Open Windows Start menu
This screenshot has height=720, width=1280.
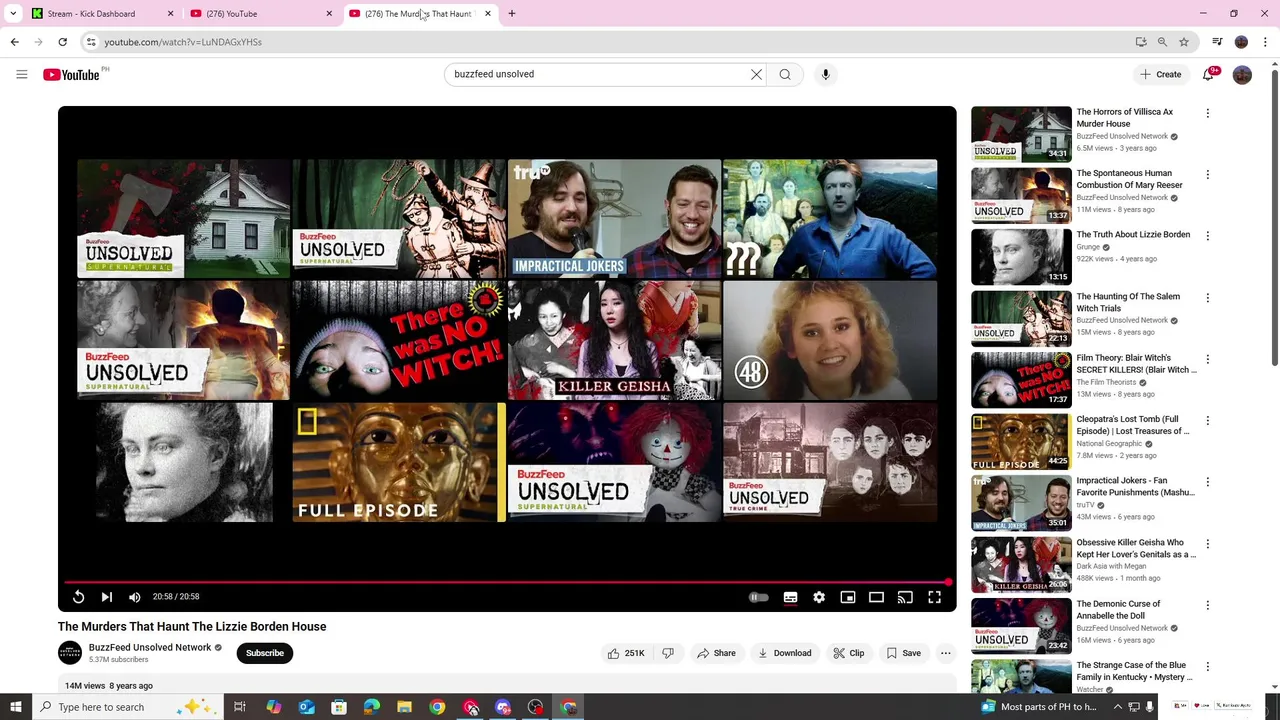click(x=15, y=707)
